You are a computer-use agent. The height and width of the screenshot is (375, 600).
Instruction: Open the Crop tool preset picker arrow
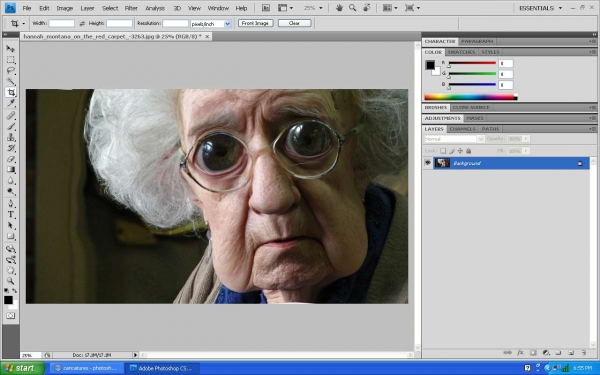pos(24,24)
